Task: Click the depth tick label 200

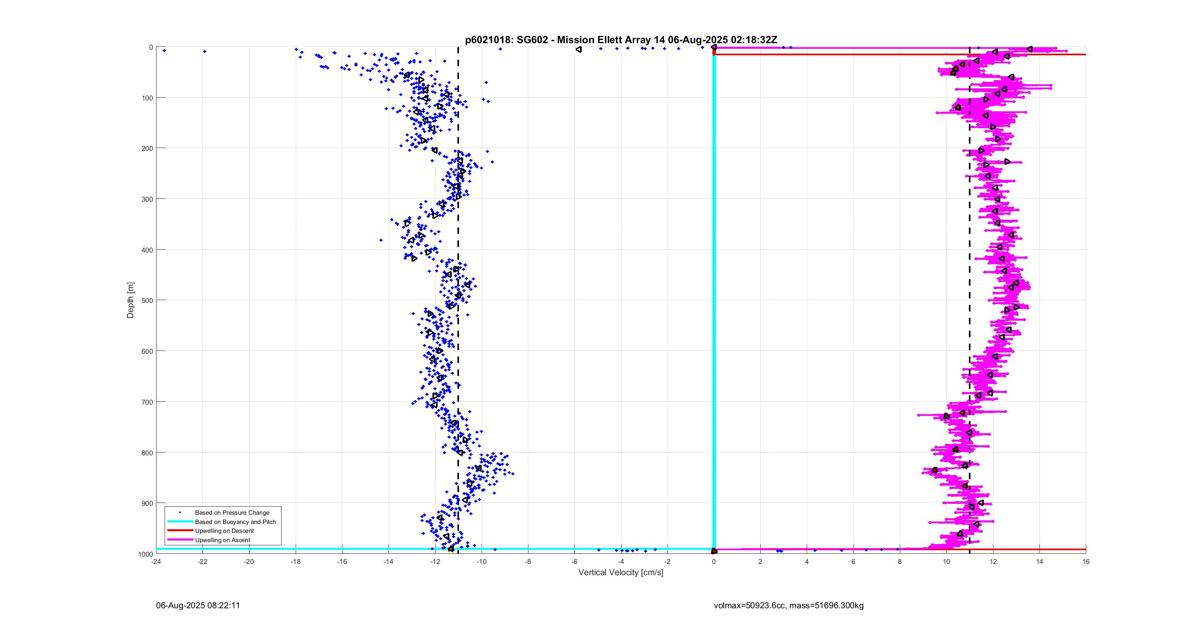Action: tap(145, 148)
